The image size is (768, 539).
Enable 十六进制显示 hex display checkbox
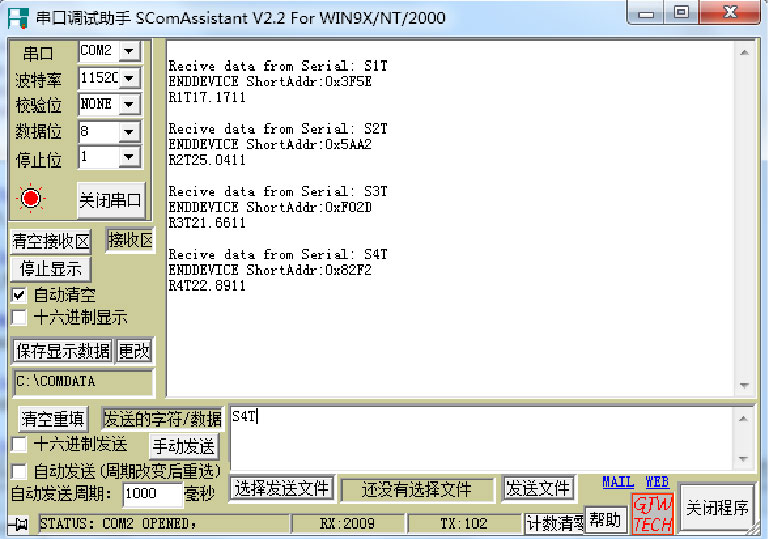click(x=19, y=318)
